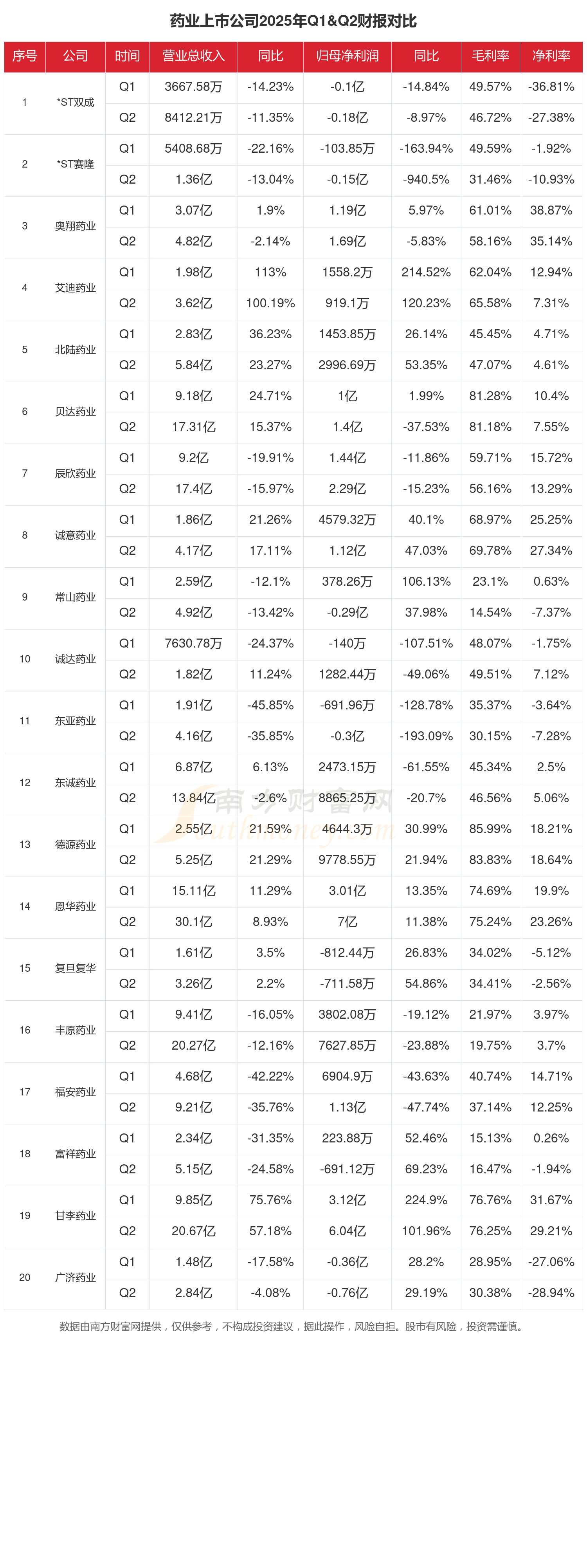Click the 营业总收入 column header
This screenshot has width=587, height=1568.
(193, 56)
